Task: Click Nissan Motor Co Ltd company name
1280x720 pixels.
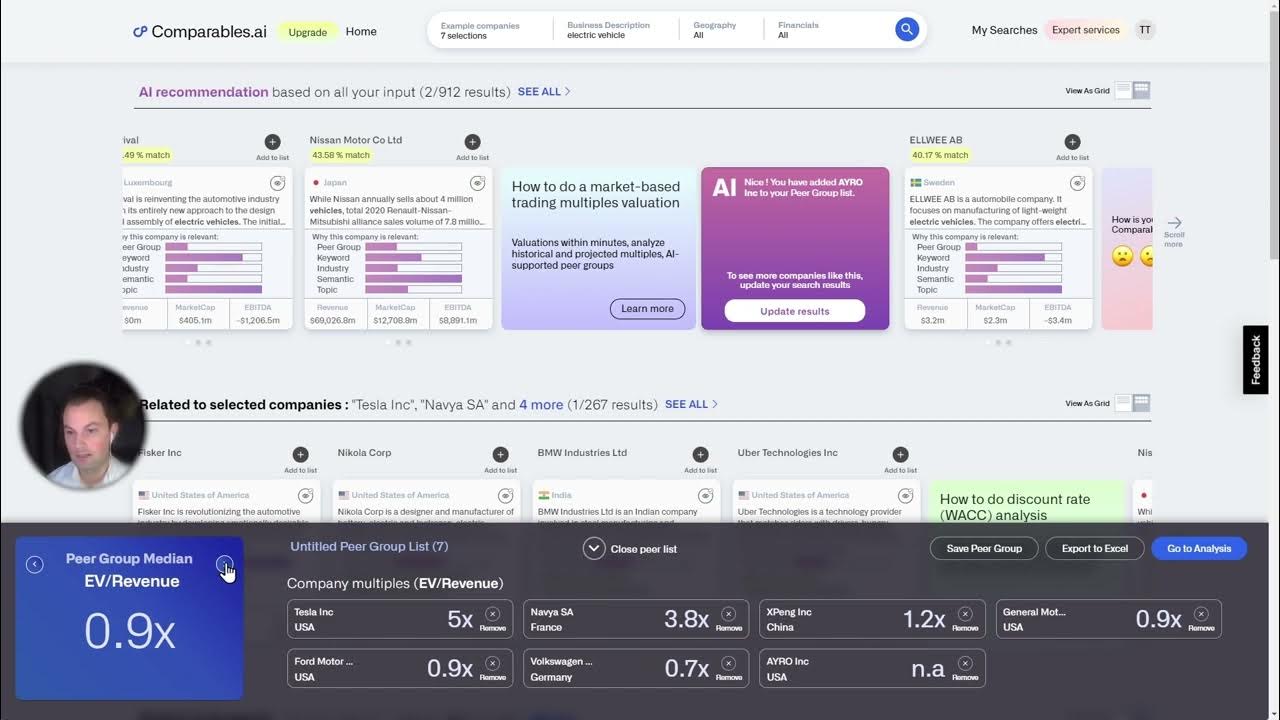Action: pos(356,140)
